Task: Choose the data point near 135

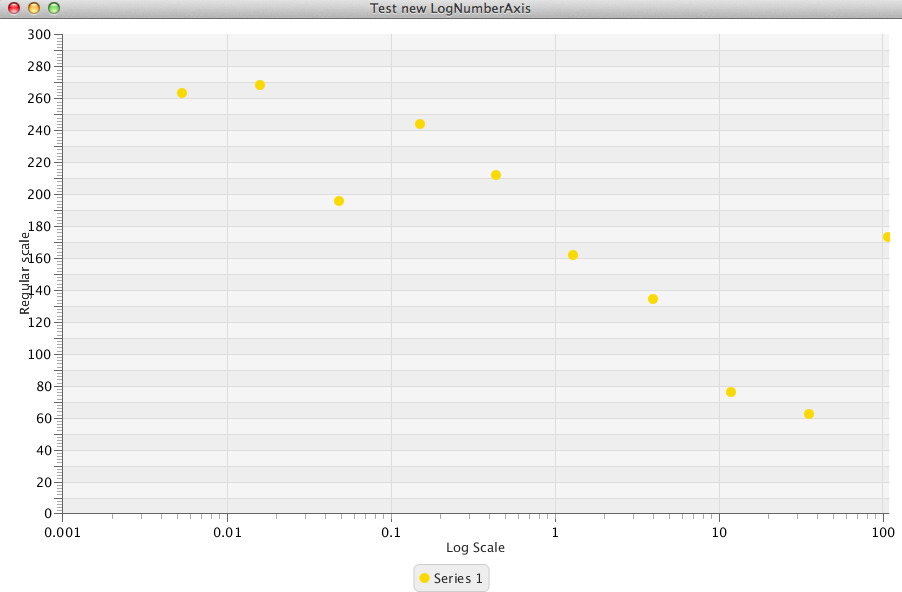Action: [x=653, y=299]
